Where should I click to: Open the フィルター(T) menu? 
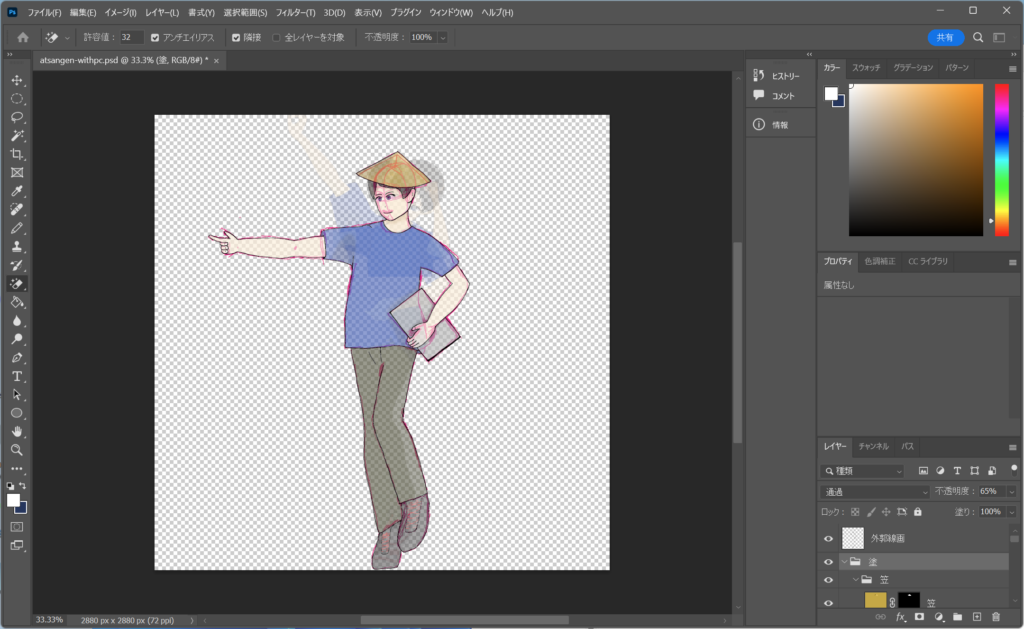click(x=295, y=12)
